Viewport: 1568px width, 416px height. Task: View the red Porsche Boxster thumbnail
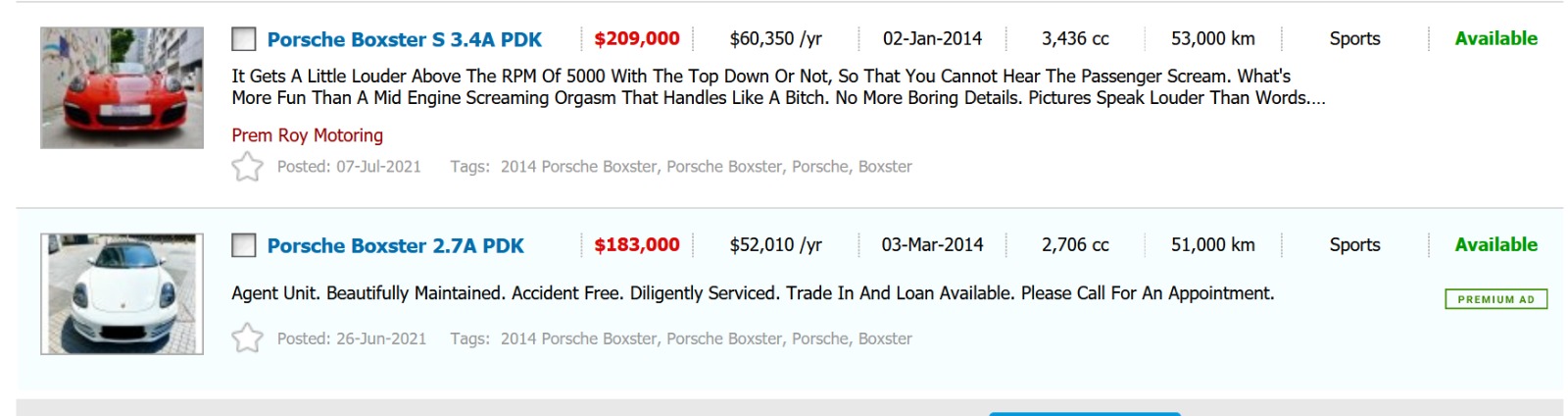coord(122,88)
